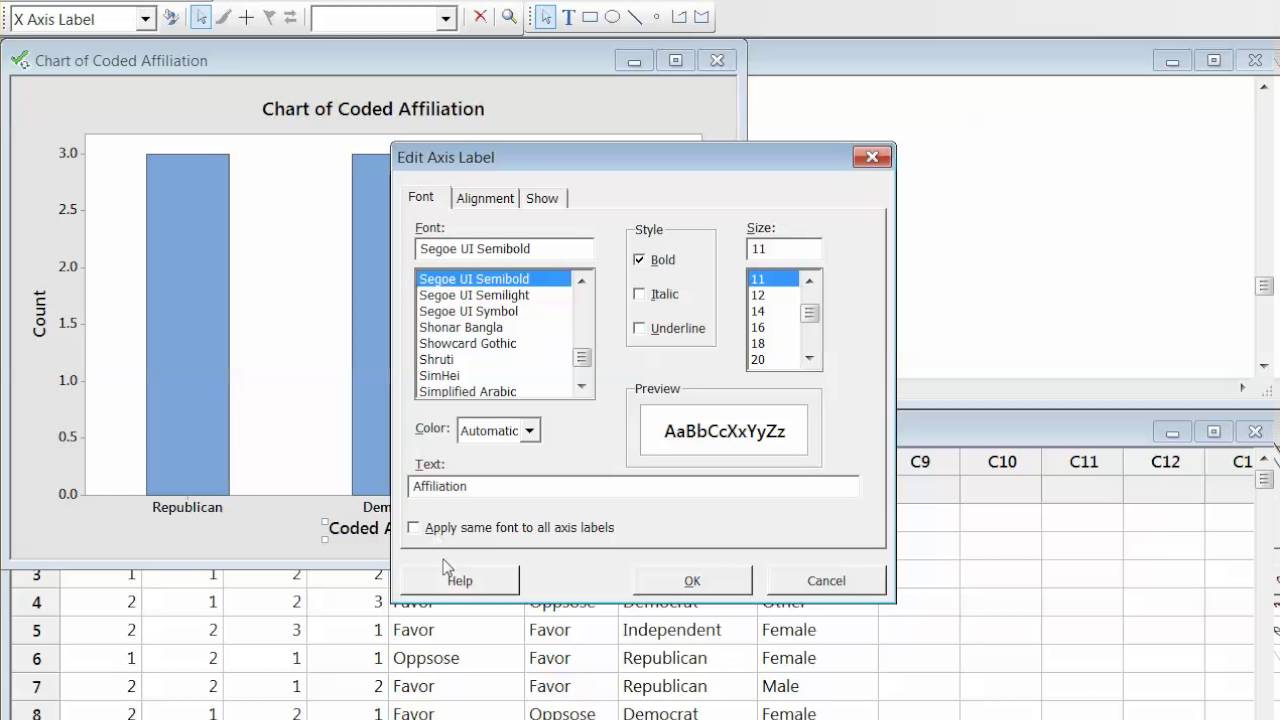Click the Help button
Viewport: 1280px width, 720px height.
click(460, 581)
